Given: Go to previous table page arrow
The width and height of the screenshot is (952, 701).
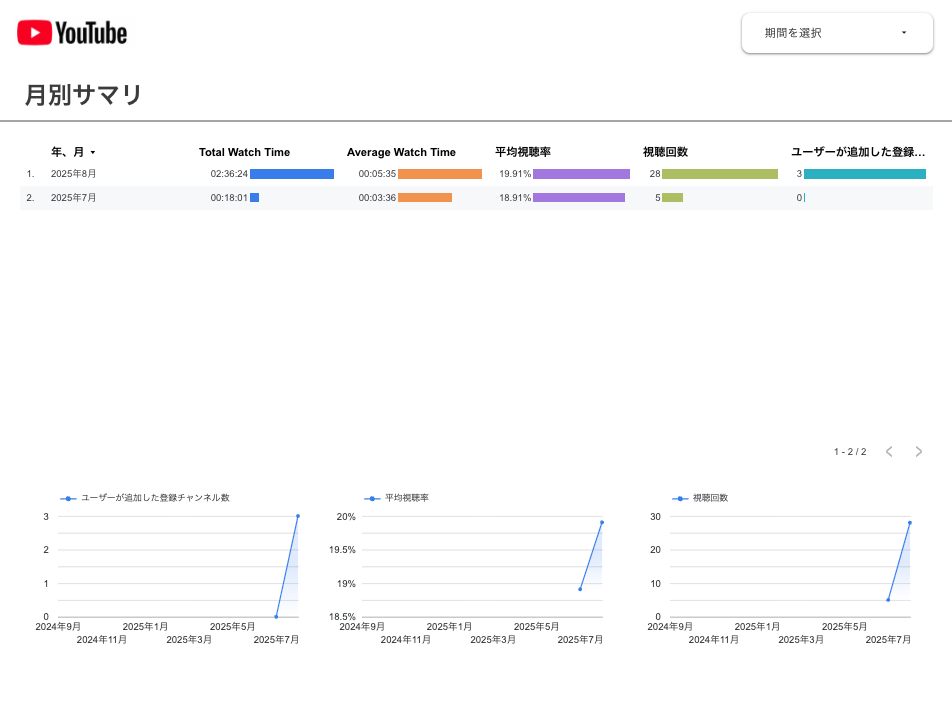Looking at the screenshot, I should click(888, 452).
